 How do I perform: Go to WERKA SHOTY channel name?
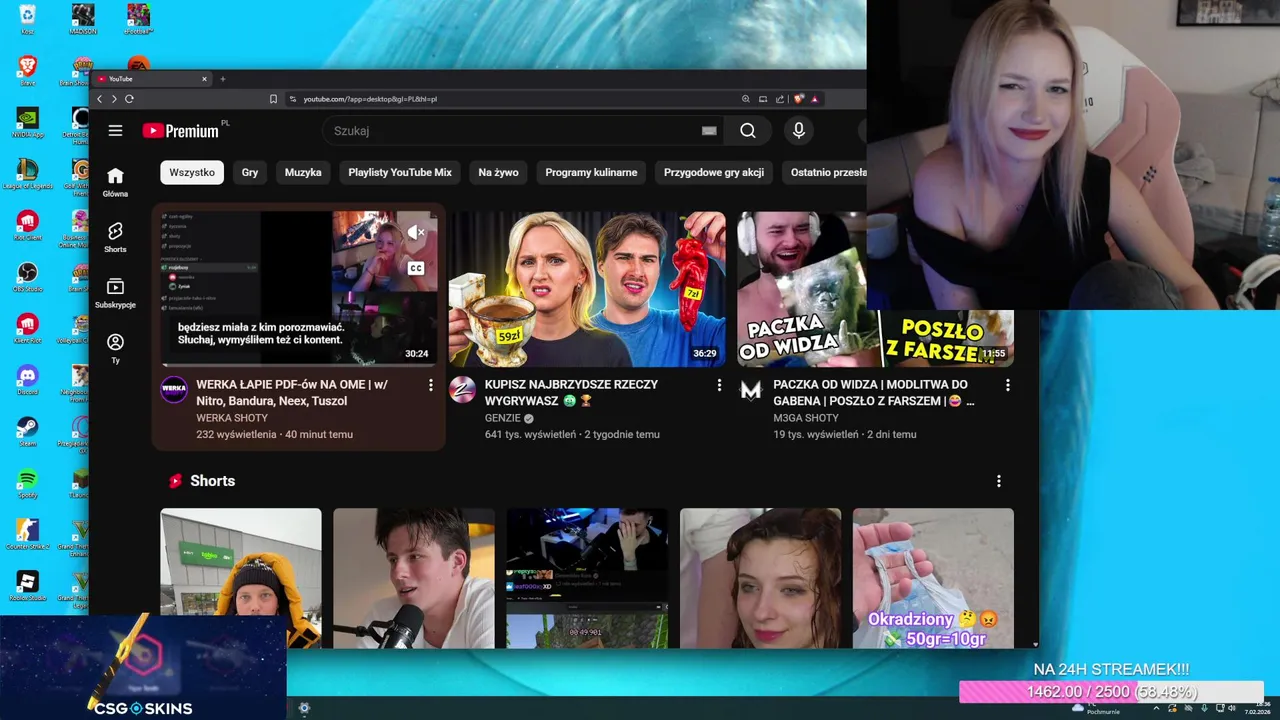[232, 418]
